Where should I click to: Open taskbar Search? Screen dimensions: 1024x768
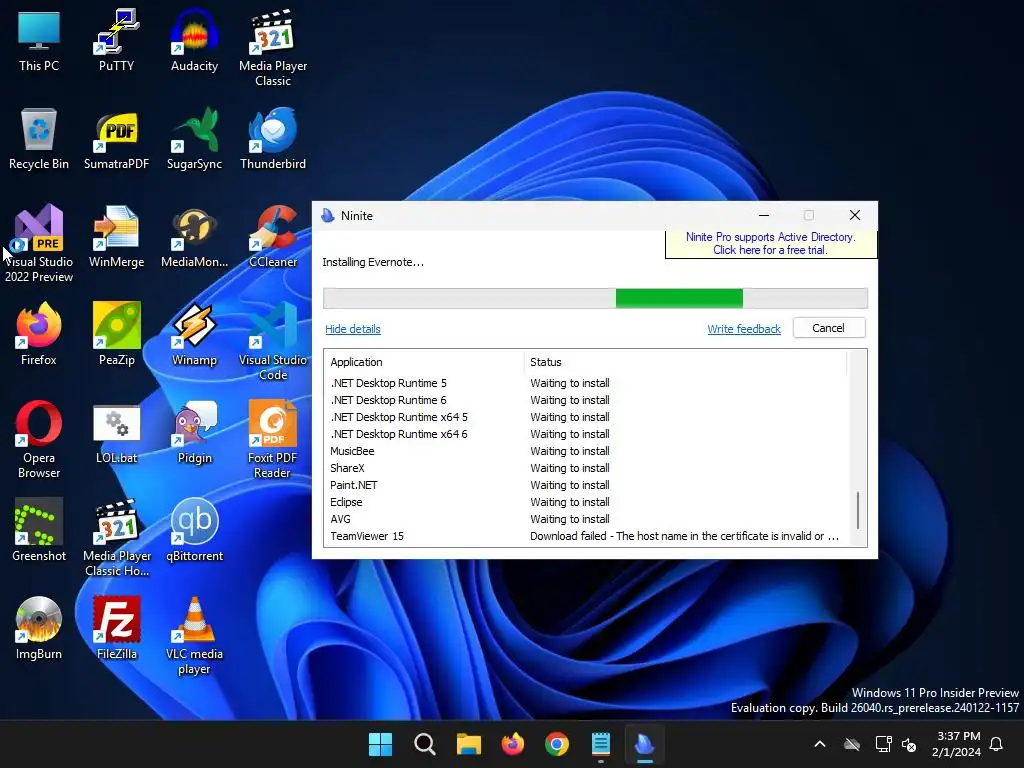tap(424, 744)
